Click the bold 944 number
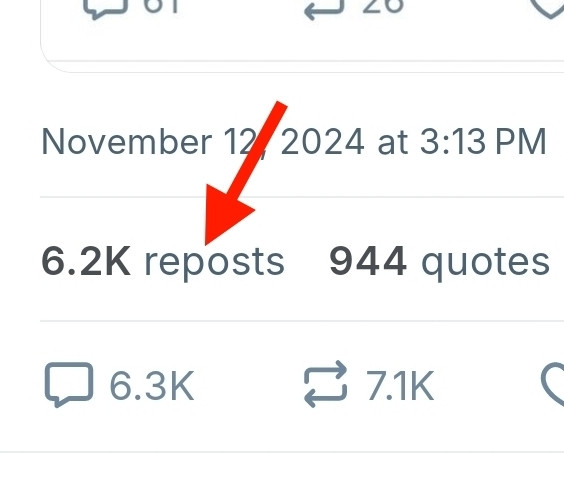 click(368, 261)
